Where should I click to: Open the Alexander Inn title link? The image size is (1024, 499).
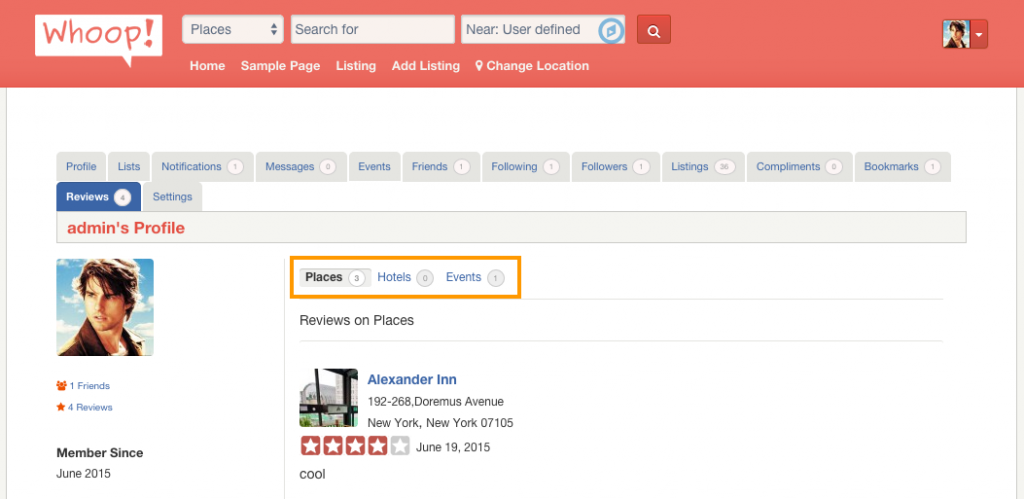point(412,379)
